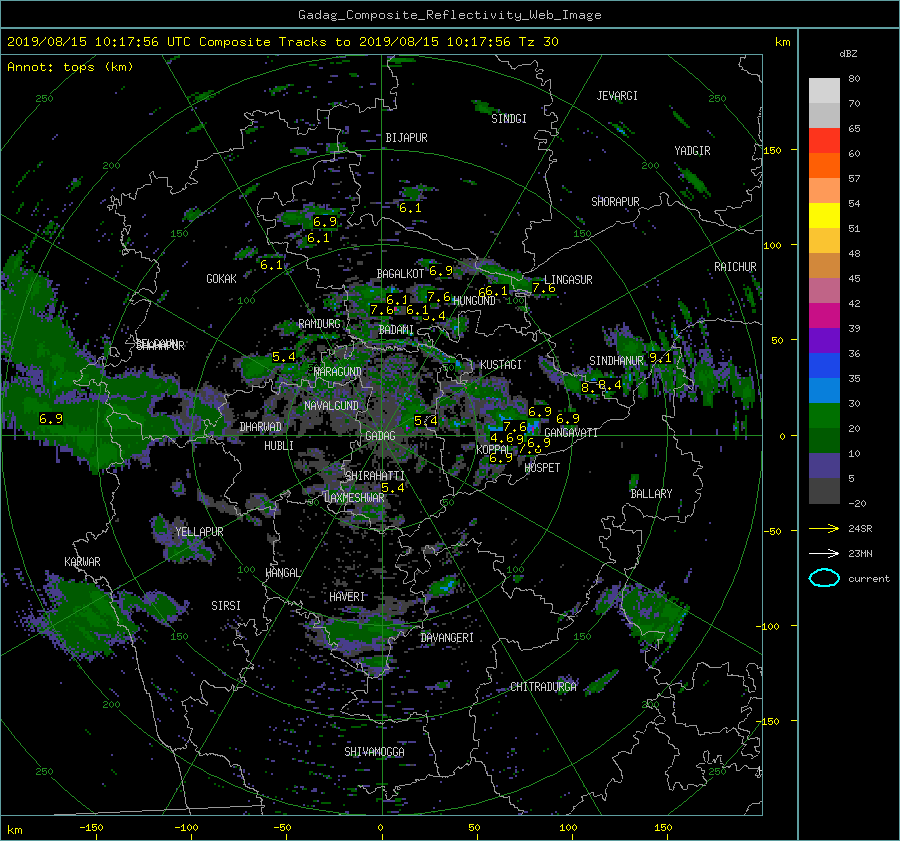The width and height of the screenshot is (900, 841).
Task: Click the yellow 24SR arrow legend icon
Action: tap(824, 528)
